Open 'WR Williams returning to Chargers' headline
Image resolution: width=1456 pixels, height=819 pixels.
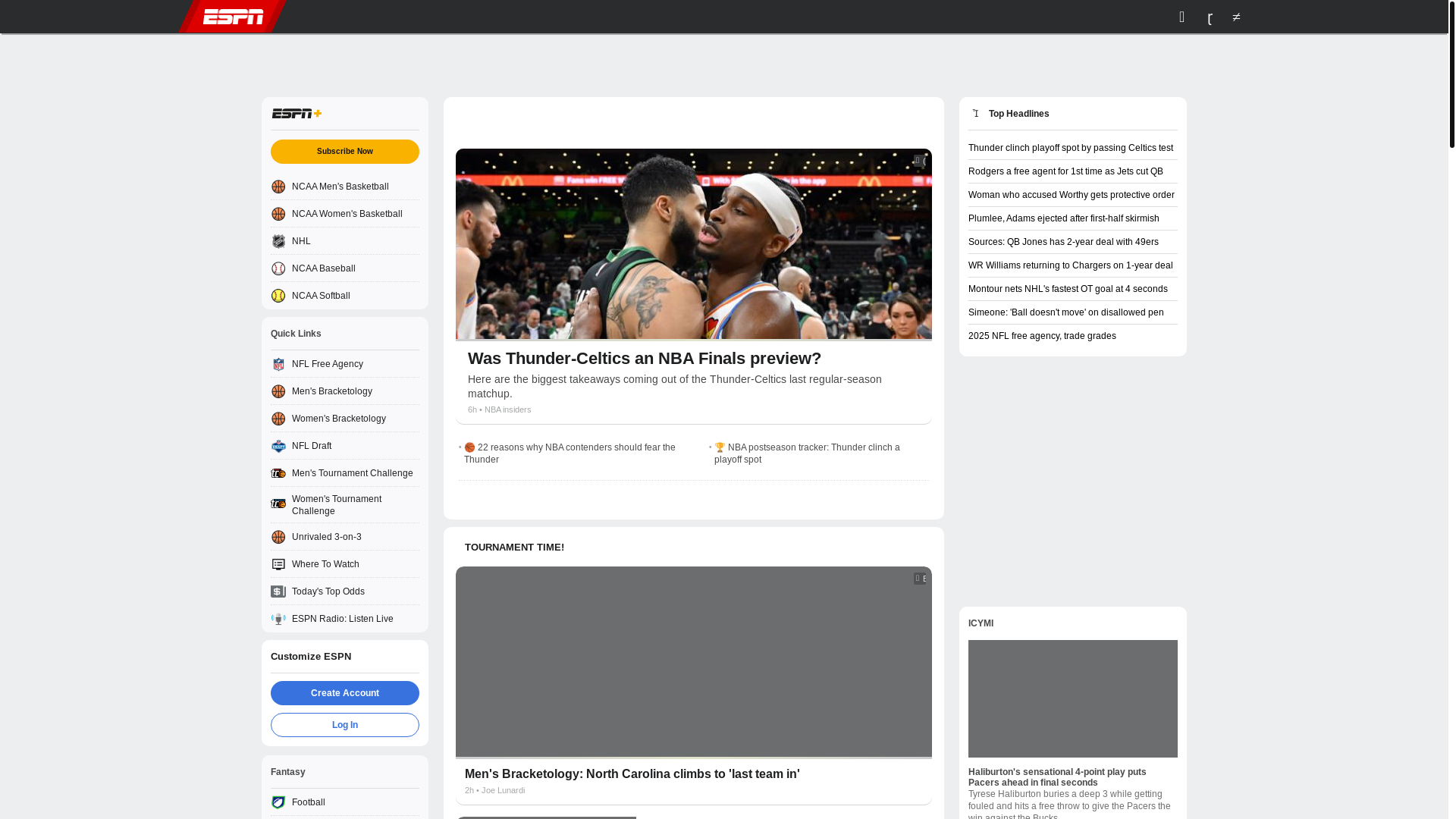coord(1071,265)
